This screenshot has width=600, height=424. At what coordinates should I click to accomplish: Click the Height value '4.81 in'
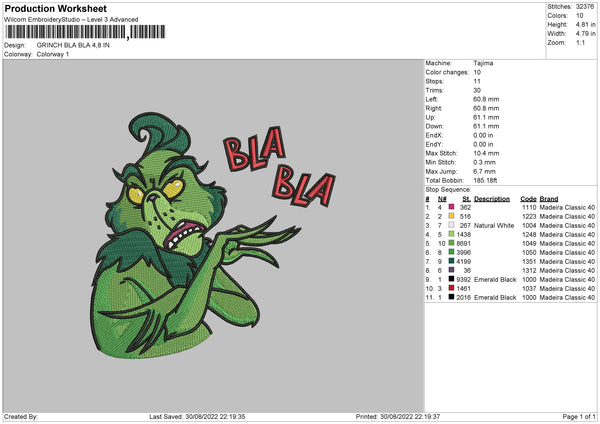pos(585,24)
